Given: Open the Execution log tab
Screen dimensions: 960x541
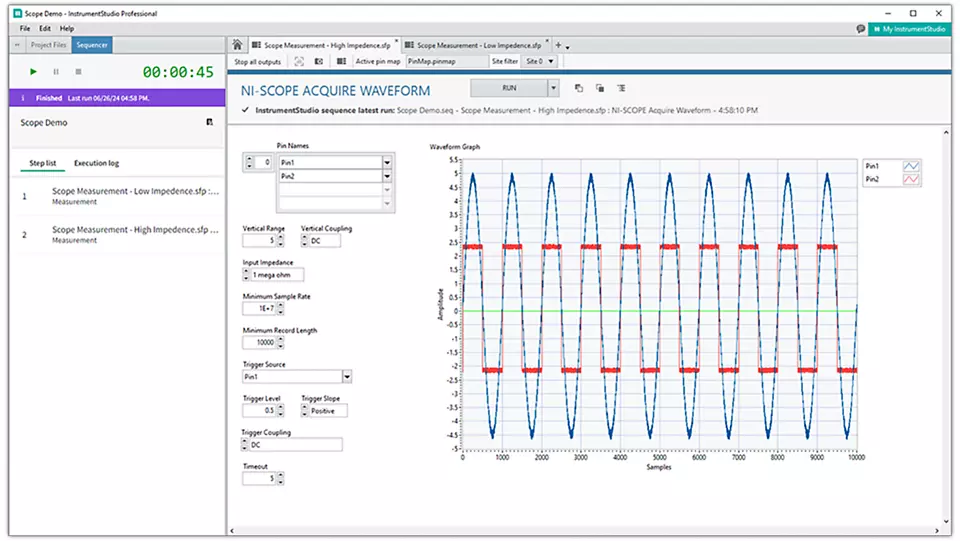Looking at the screenshot, I should (x=97, y=163).
